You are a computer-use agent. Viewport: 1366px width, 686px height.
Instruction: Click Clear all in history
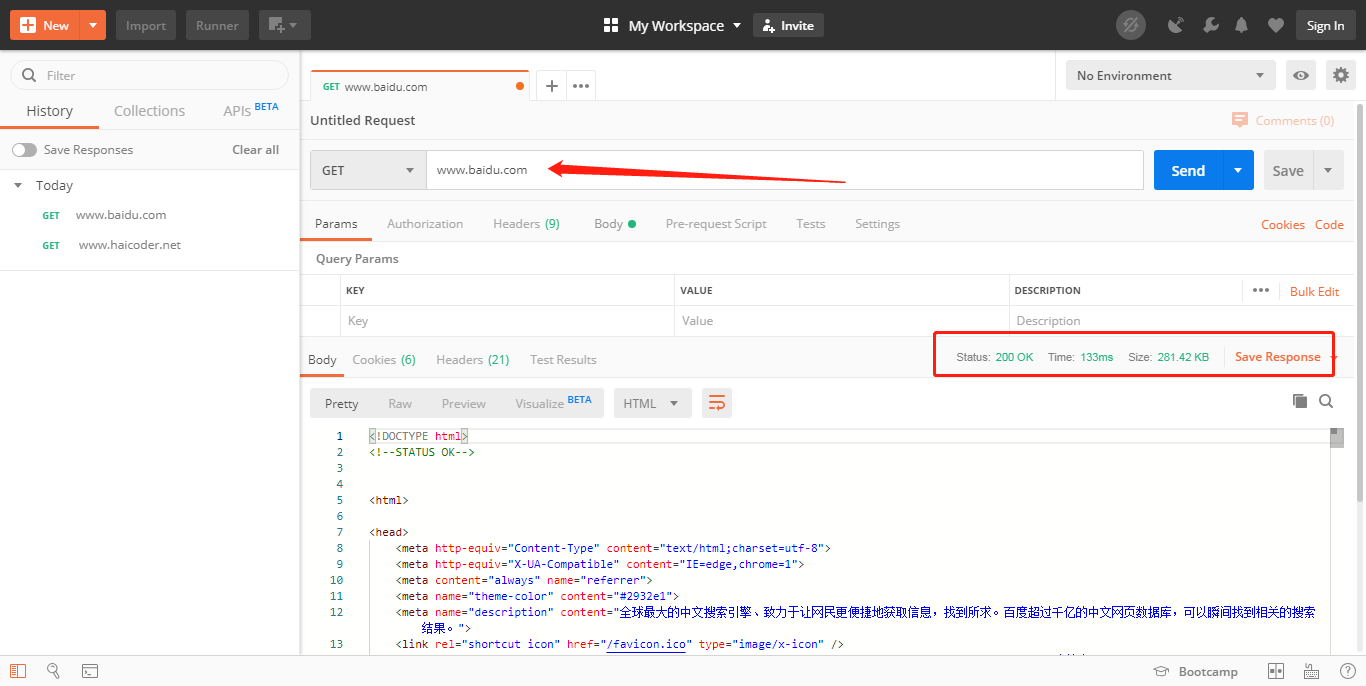click(256, 150)
